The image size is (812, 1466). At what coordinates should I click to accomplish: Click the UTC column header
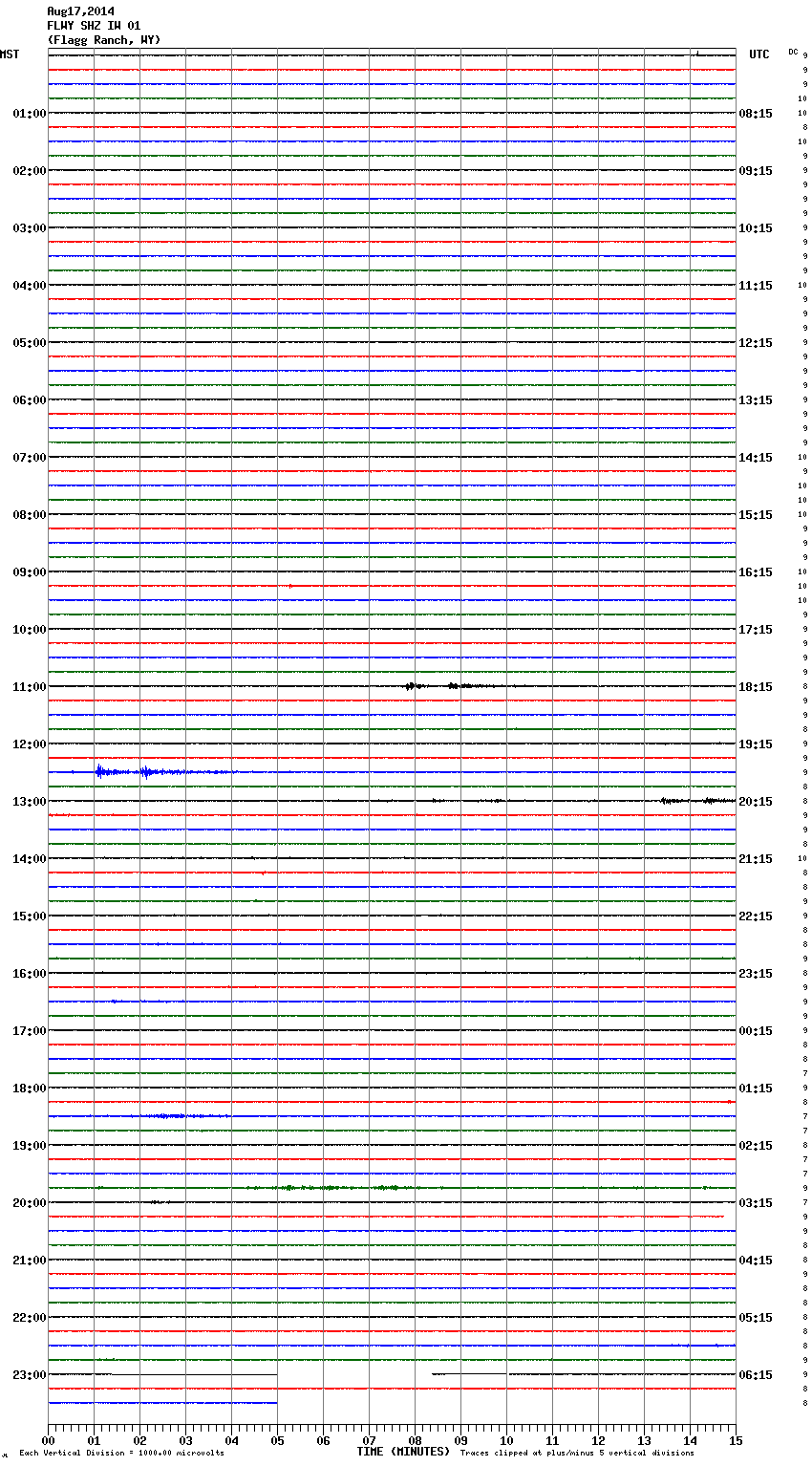point(759,54)
